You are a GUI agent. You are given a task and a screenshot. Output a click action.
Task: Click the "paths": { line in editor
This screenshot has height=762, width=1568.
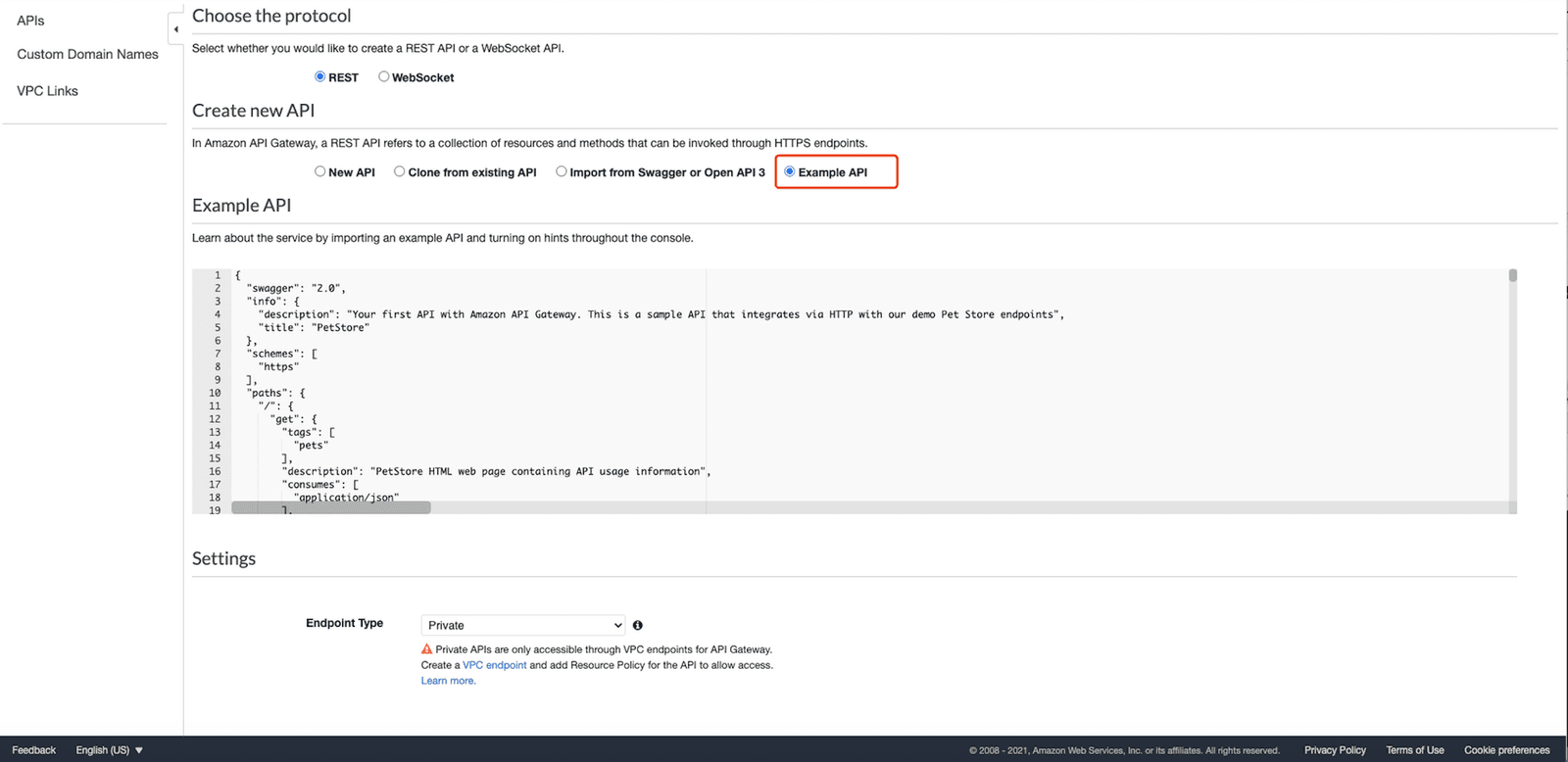(x=275, y=393)
